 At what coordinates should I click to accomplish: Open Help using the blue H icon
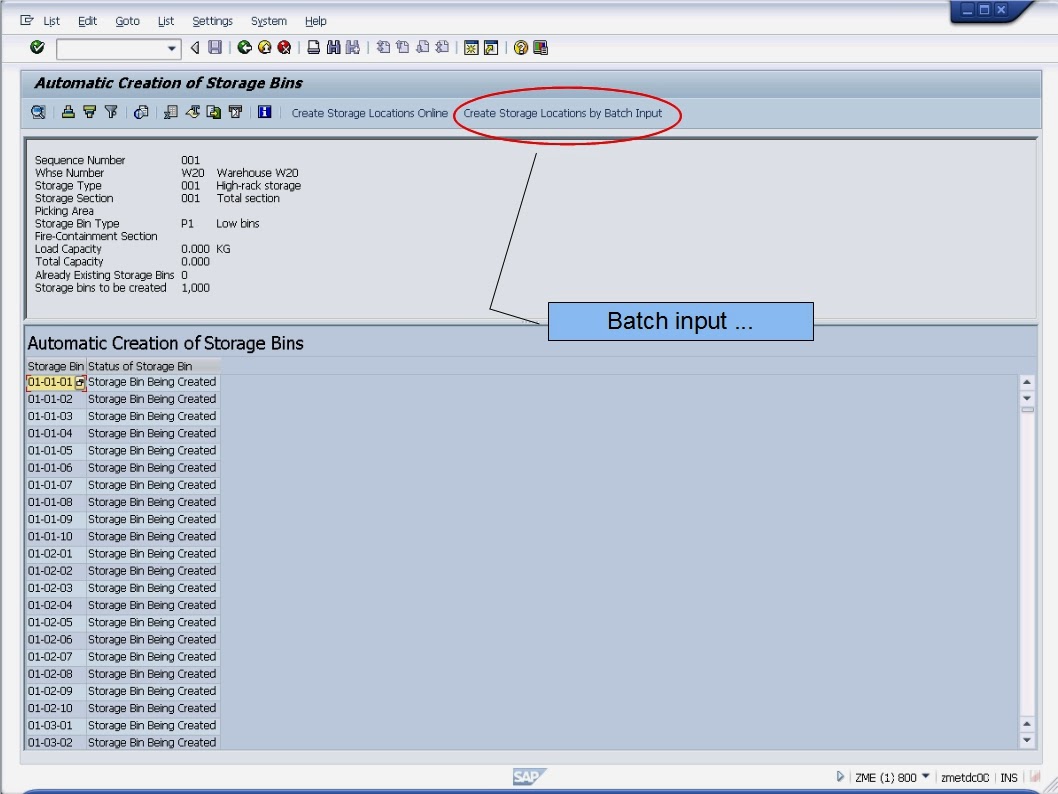(265, 113)
